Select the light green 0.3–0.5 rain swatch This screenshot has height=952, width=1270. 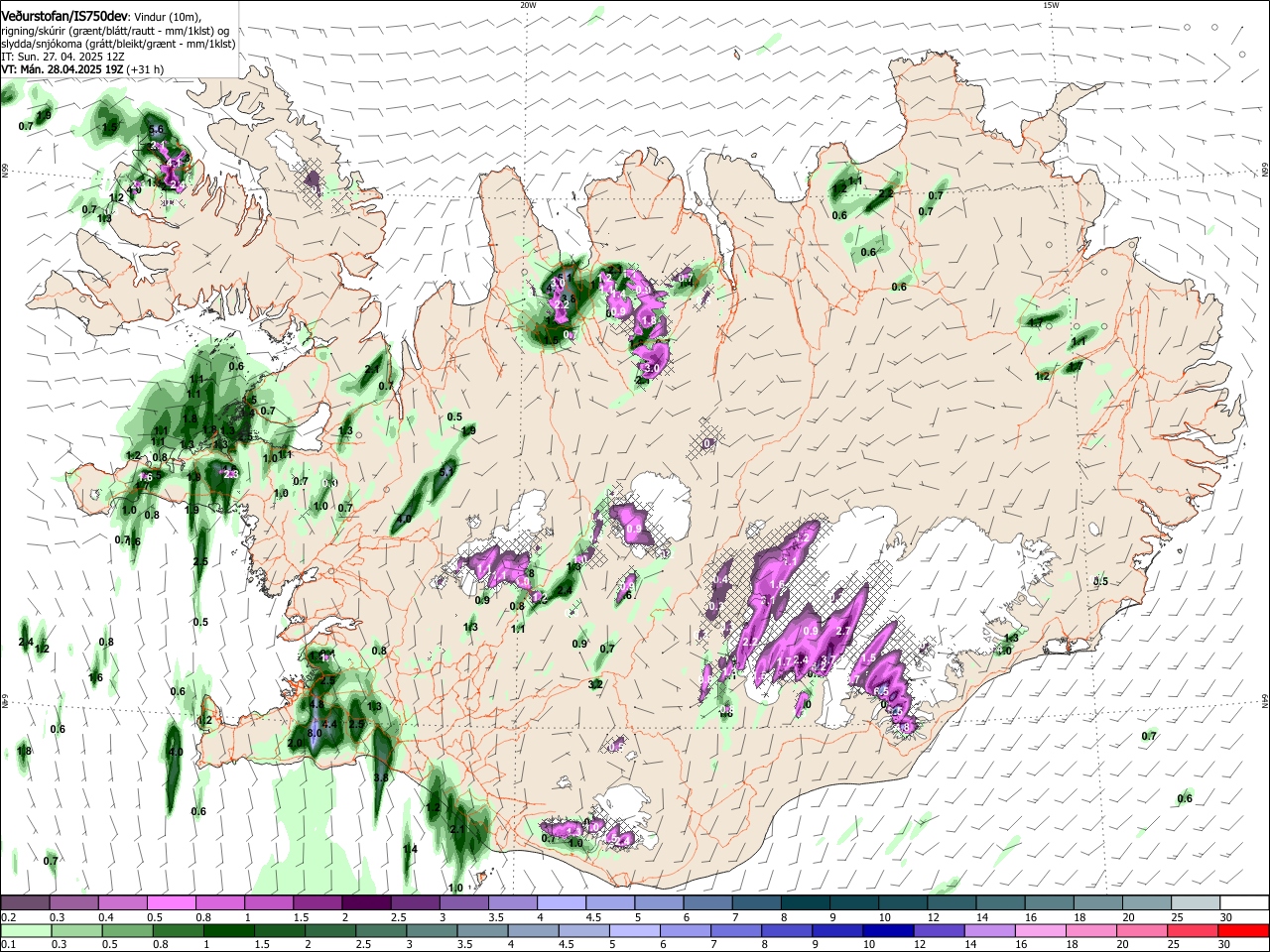tap(76, 930)
